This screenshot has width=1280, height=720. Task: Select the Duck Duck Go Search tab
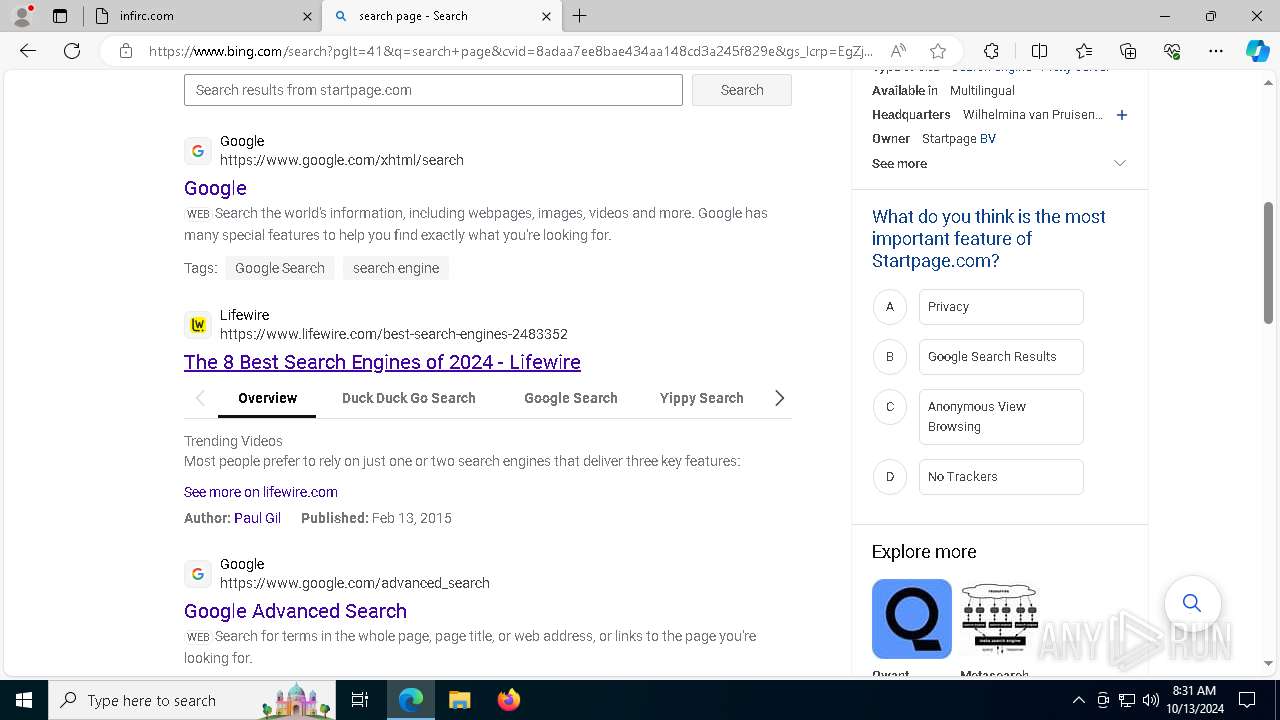click(409, 398)
